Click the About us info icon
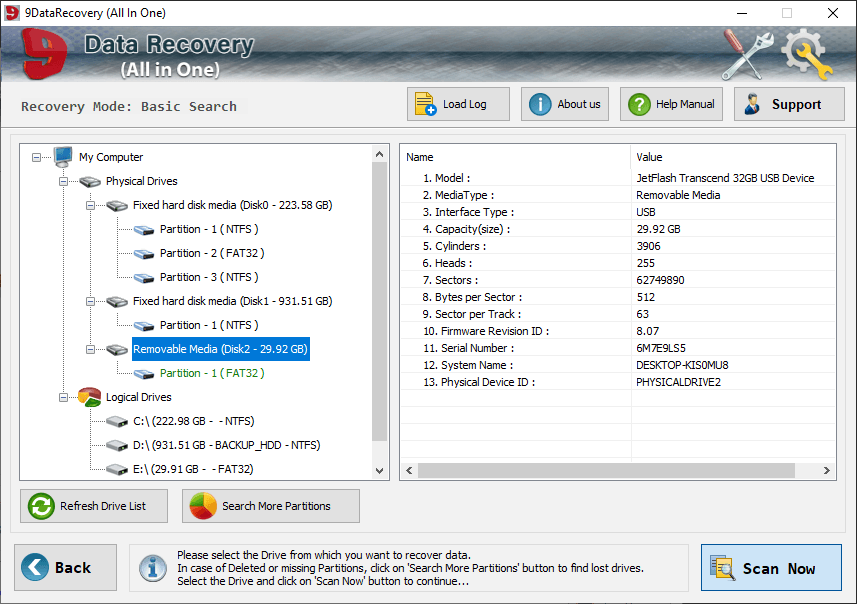Viewport: 857px width, 604px height. point(540,104)
